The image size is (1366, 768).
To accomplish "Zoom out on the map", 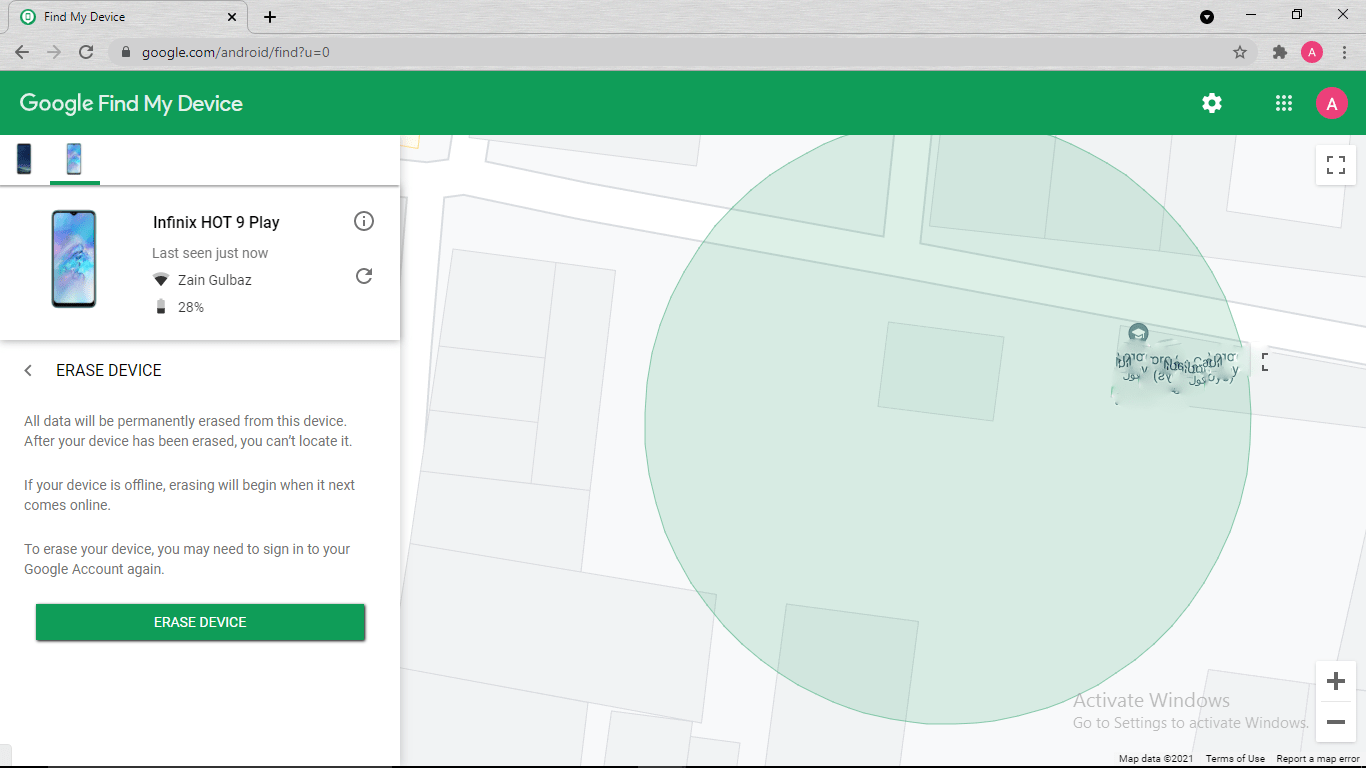I will coord(1335,722).
